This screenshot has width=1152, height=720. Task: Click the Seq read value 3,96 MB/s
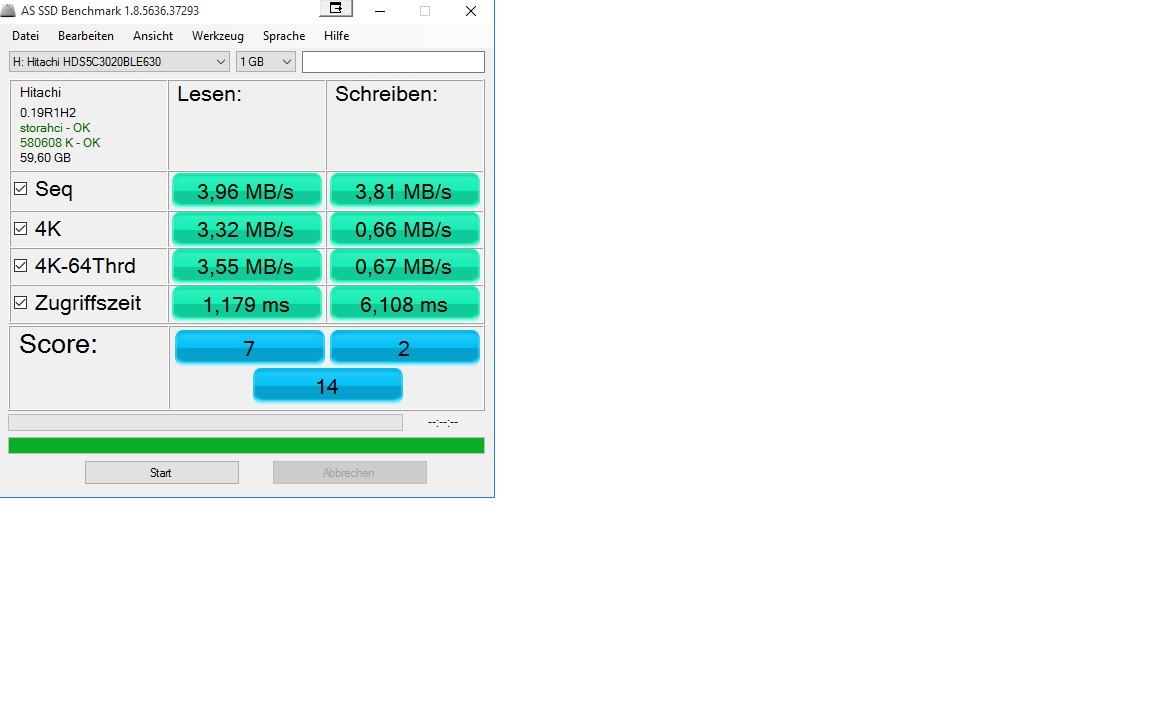[x=247, y=191]
